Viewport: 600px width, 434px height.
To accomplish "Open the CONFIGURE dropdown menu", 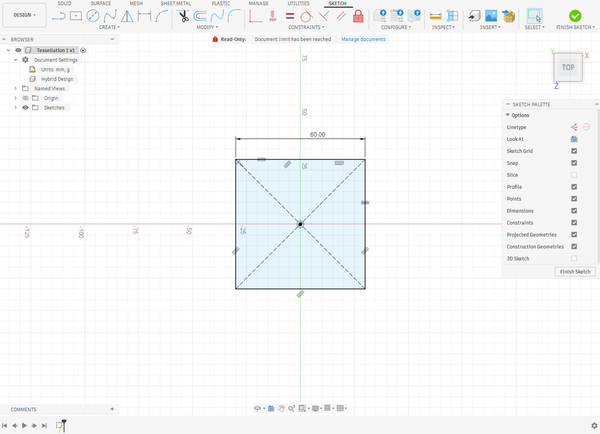I will coord(396,27).
